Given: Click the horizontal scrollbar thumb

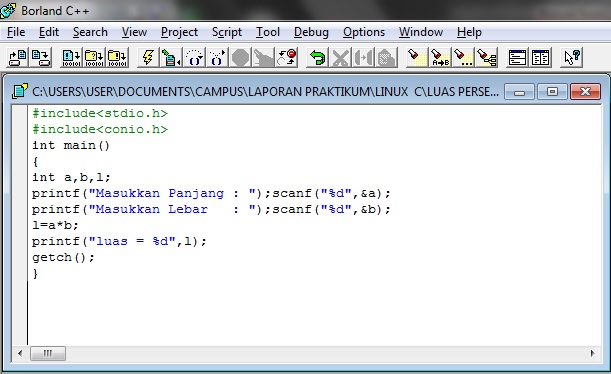Looking at the screenshot, I should (x=48, y=353).
